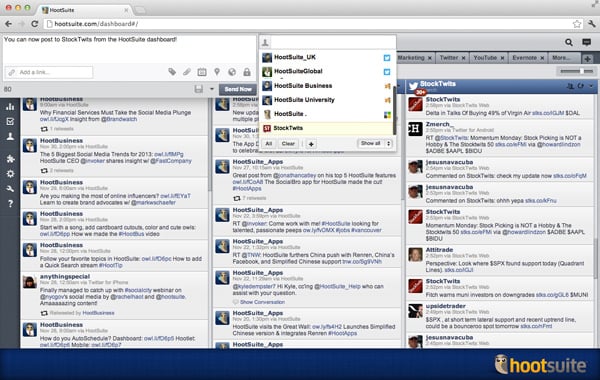Open Assignments checkbox icon in left sidebar
The image size is (600, 380).
pyautogui.click(x=10, y=122)
